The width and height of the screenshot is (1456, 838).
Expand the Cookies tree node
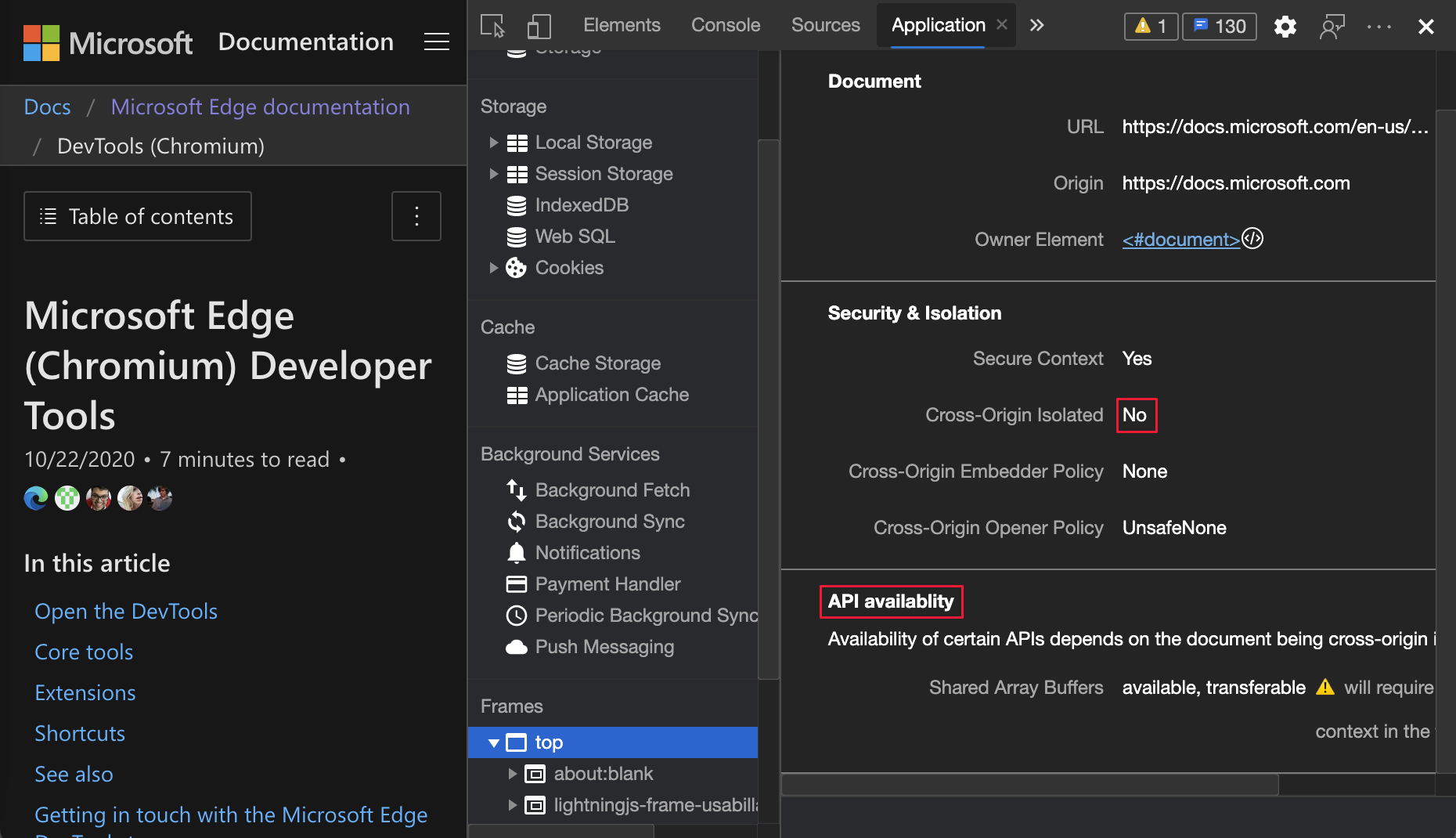point(493,268)
